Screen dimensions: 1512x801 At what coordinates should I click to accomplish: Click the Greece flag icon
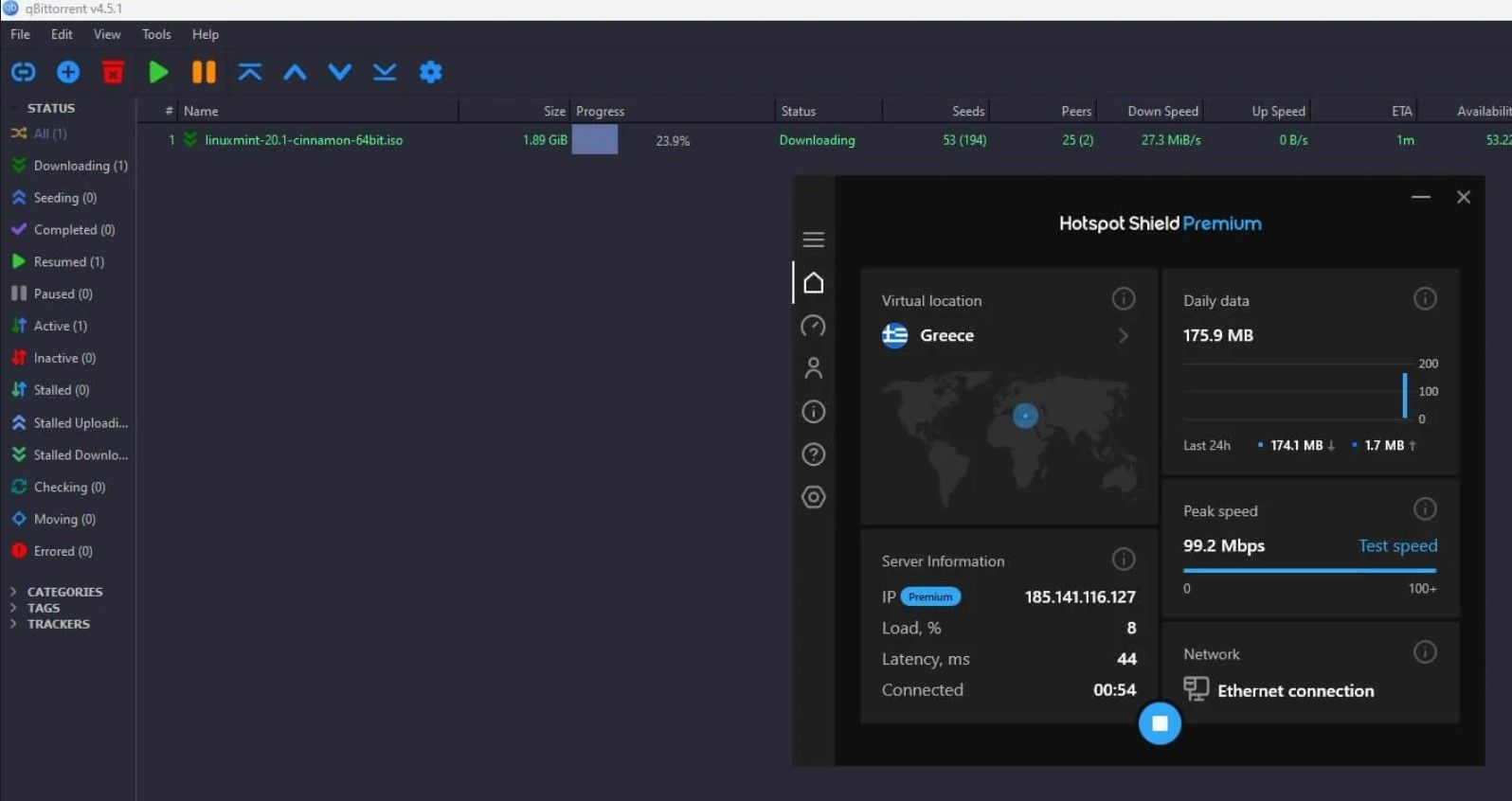895,335
